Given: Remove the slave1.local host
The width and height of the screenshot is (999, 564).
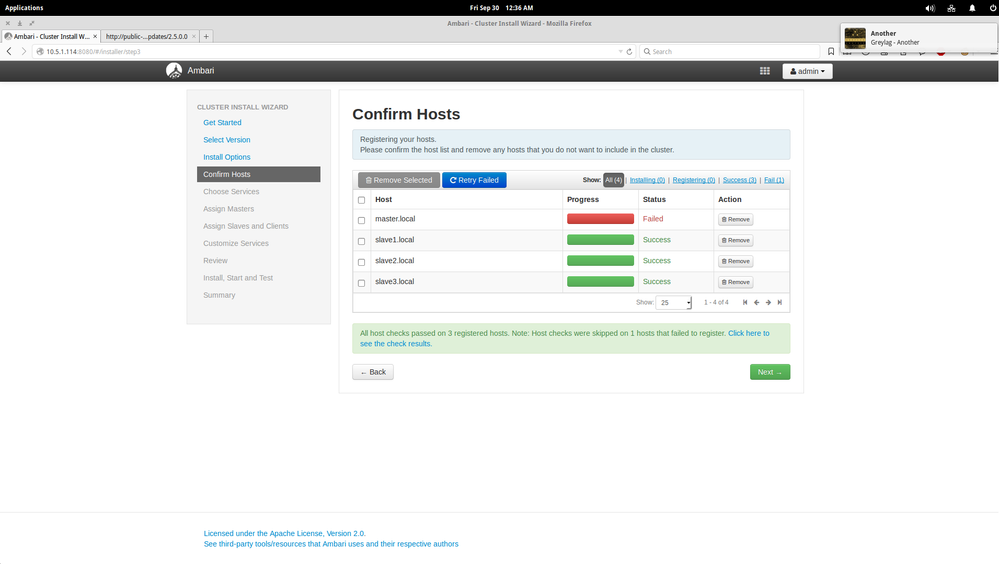Looking at the screenshot, I should click(735, 240).
